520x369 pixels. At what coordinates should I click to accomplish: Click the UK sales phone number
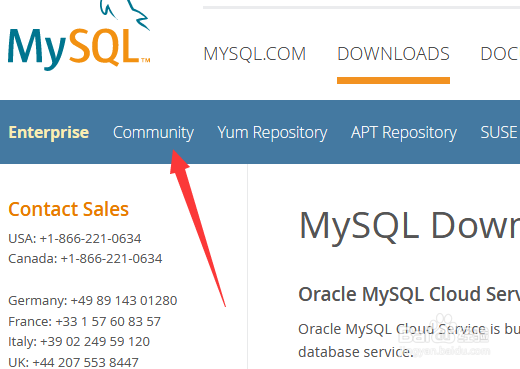[x=85, y=362]
